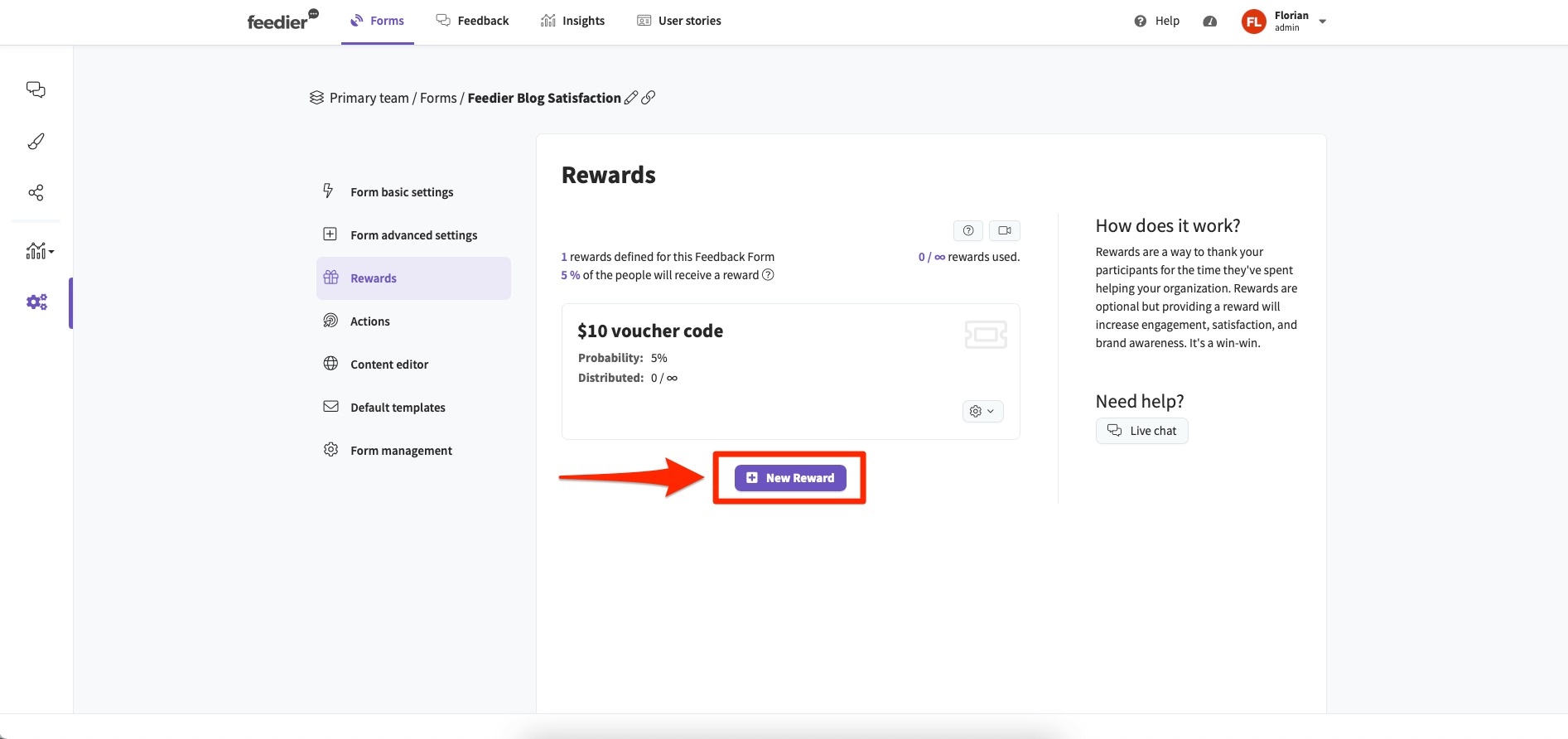Click the question mark help button above rewards

coord(968,230)
